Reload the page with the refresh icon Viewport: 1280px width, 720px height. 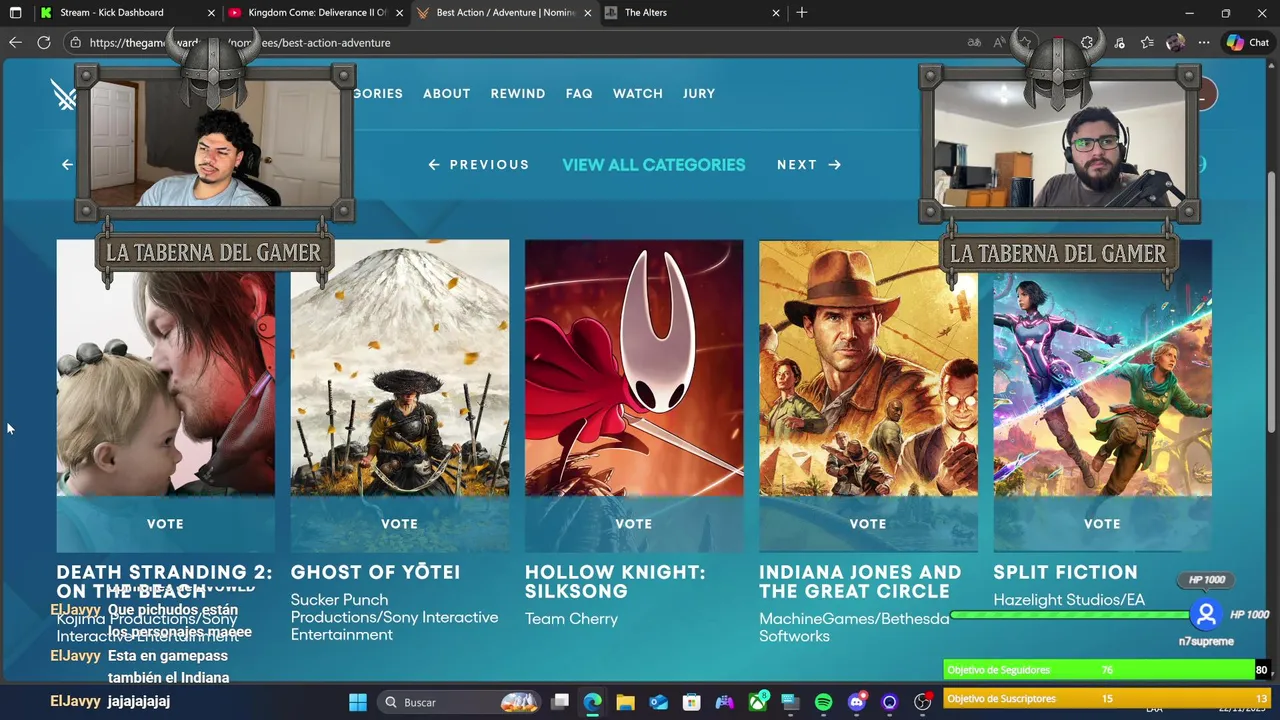44,42
